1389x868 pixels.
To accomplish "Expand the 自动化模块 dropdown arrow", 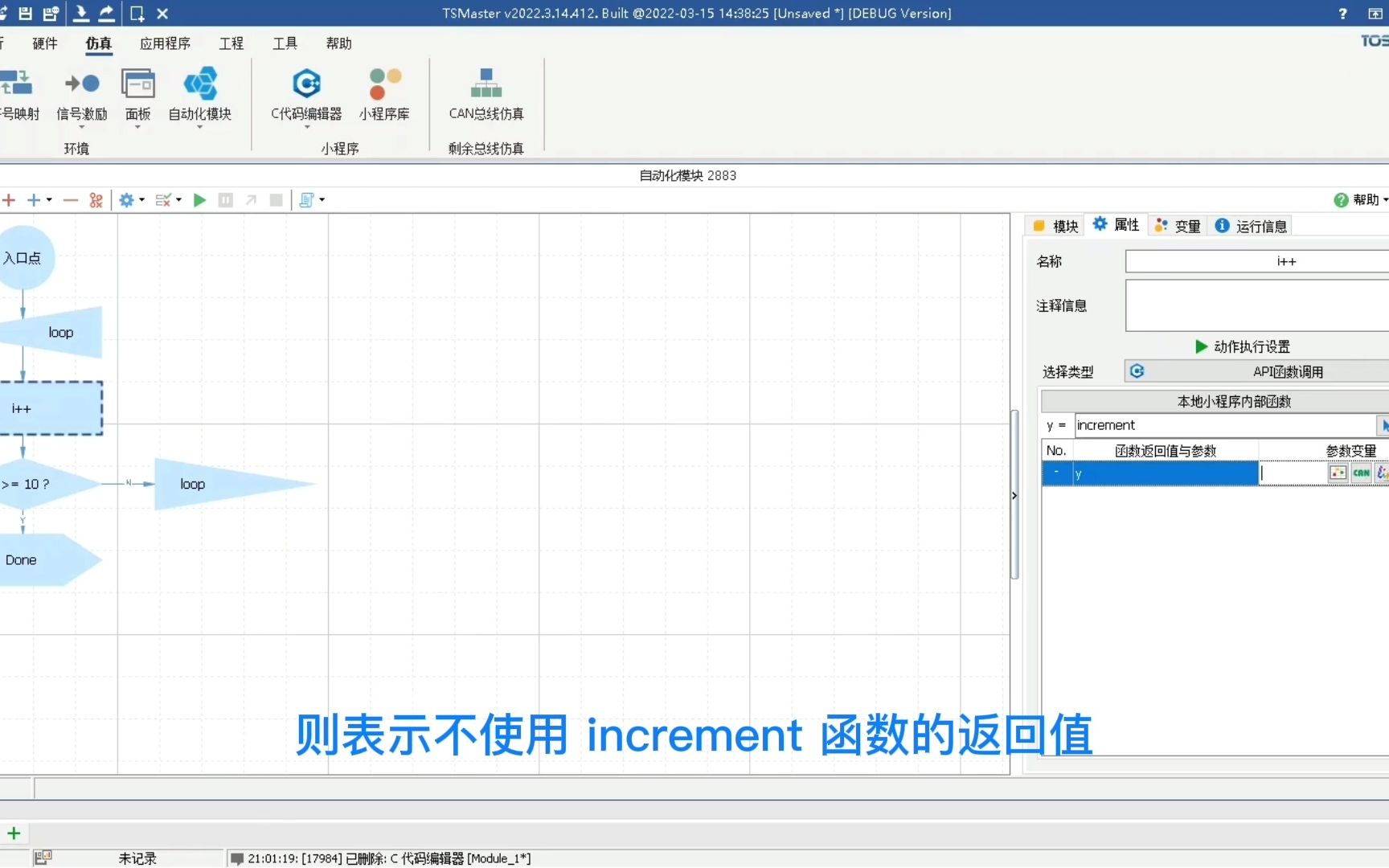I will click(200, 127).
